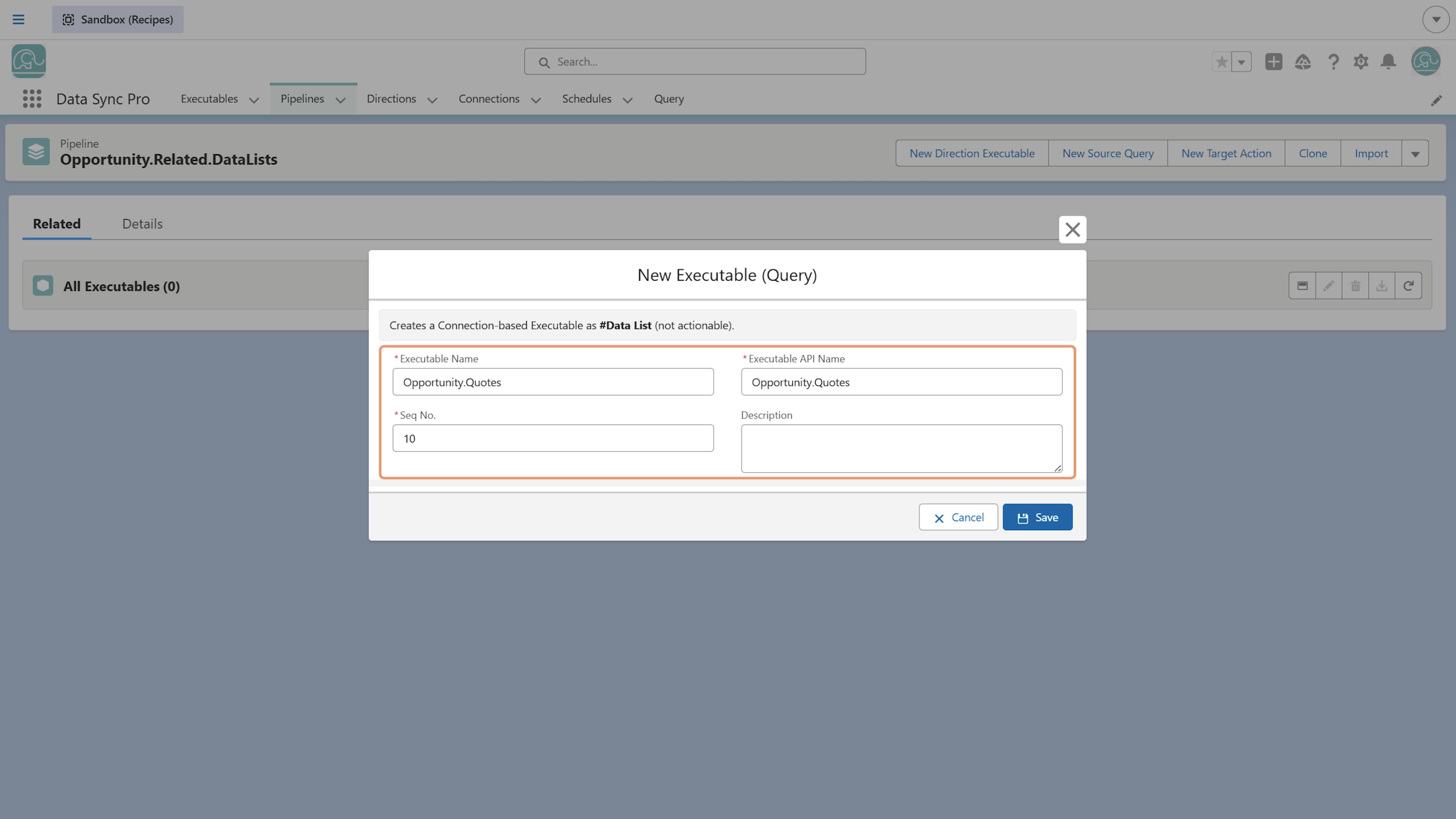This screenshot has width=1456, height=819.
Task: Click the All Executables list icon
Action: (43, 286)
